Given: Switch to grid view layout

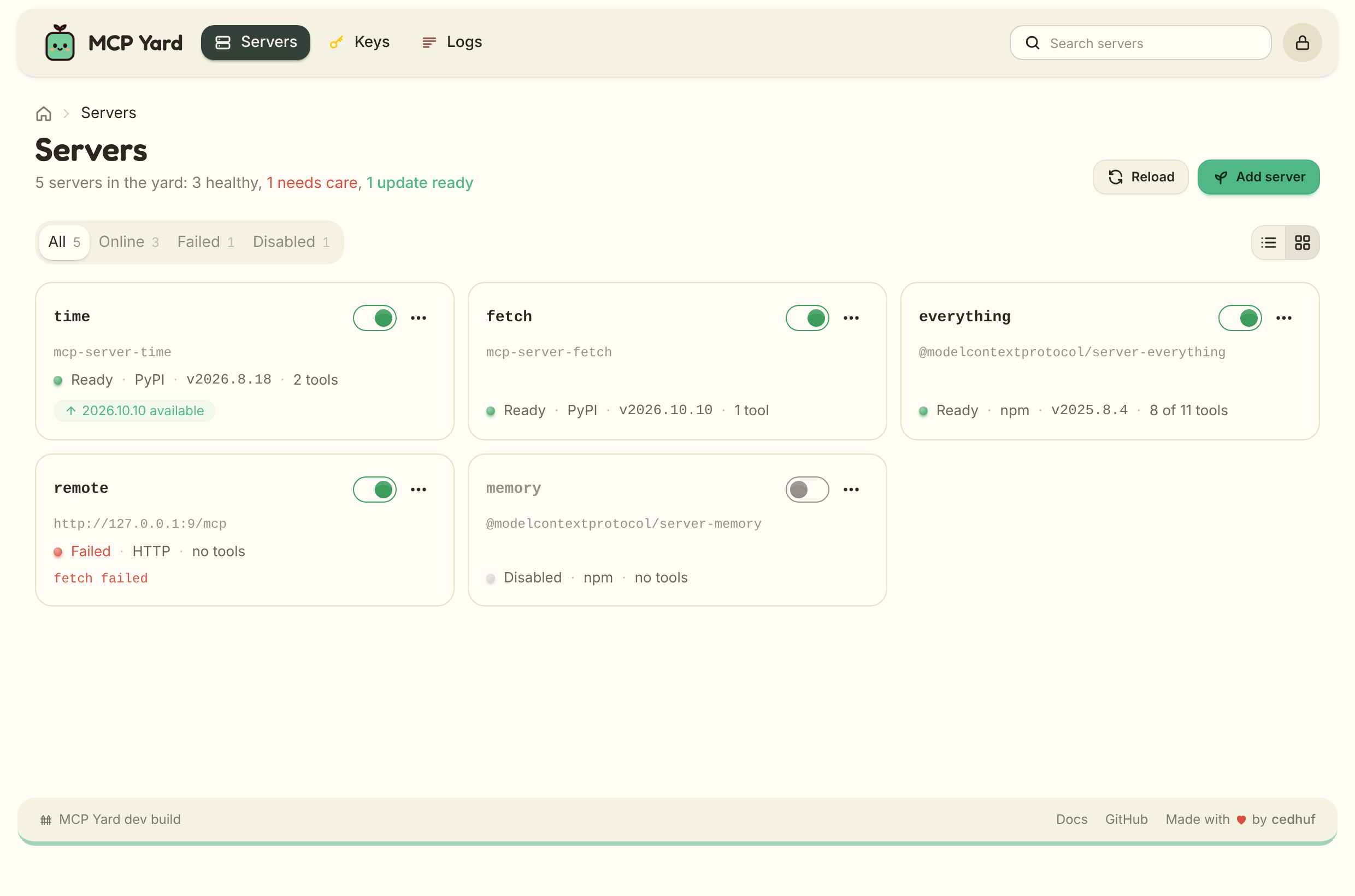Looking at the screenshot, I should [x=1303, y=242].
